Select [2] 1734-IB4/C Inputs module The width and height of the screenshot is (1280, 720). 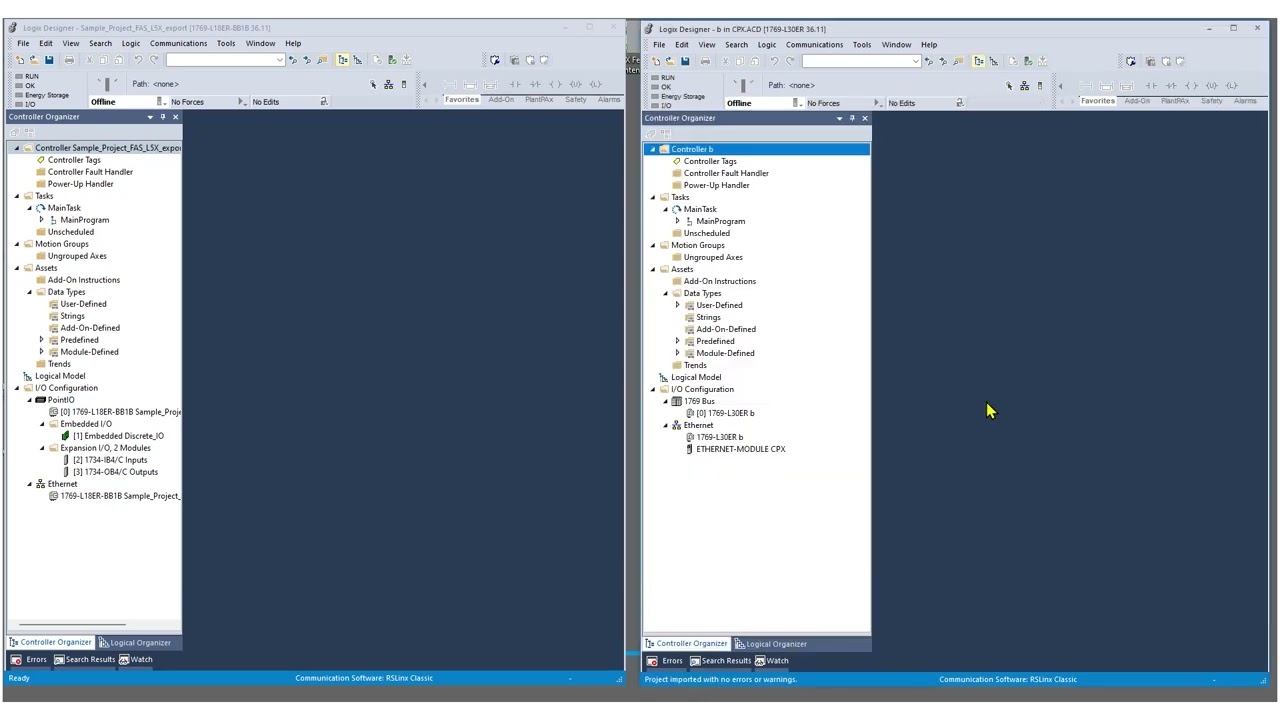(x=110, y=460)
